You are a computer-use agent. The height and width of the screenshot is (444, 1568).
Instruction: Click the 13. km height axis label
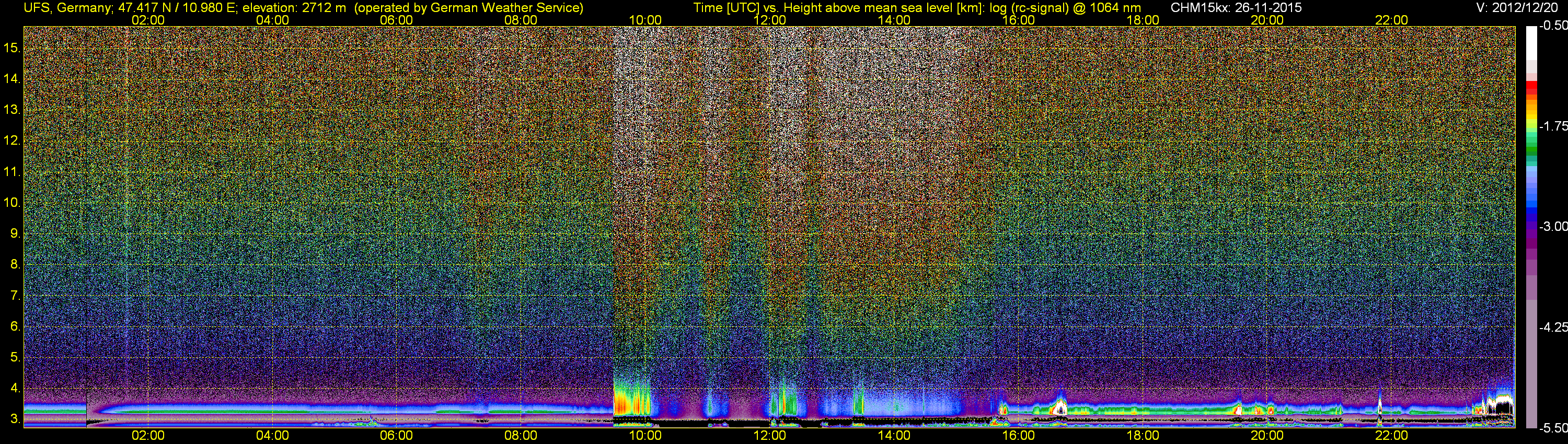pos(12,110)
